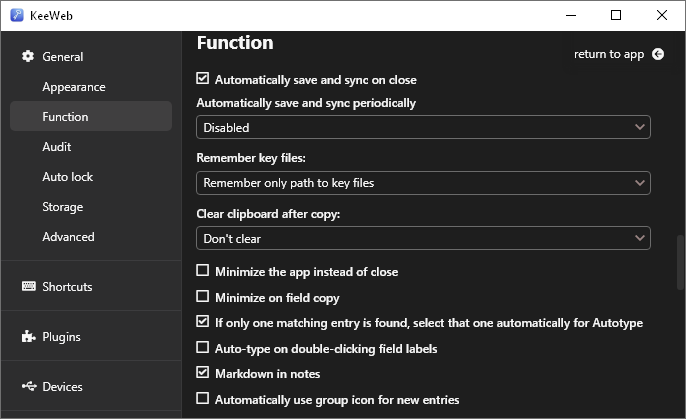This screenshot has width=686, height=419.
Task: Check Minimize on field copy option
Action: click(203, 297)
